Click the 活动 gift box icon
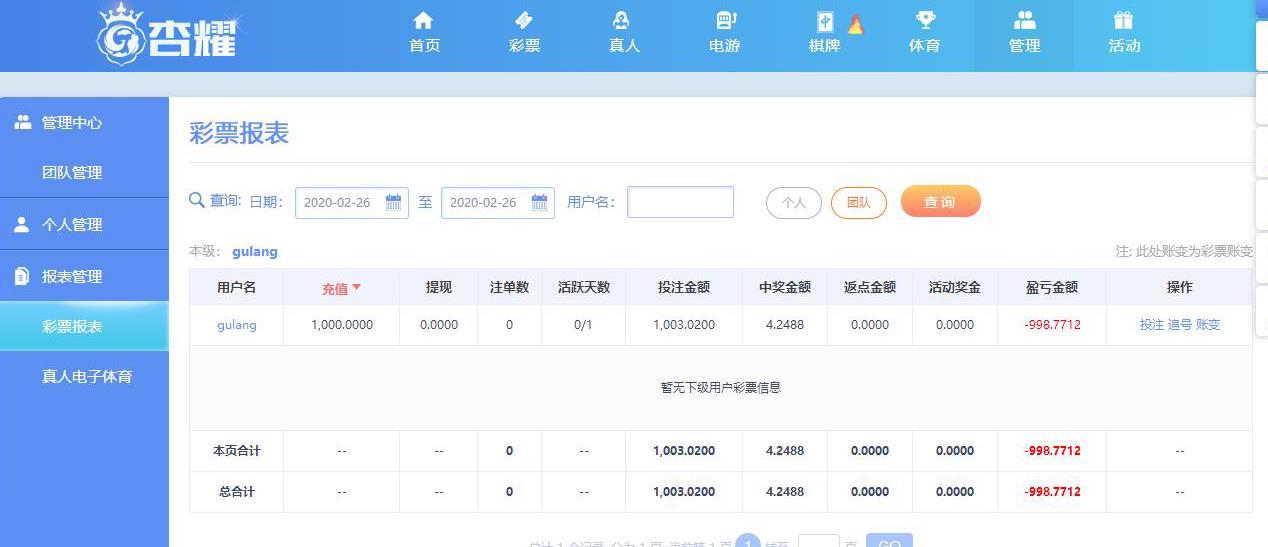The height and width of the screenshot is (547, 1268). tap(1123, 20)
